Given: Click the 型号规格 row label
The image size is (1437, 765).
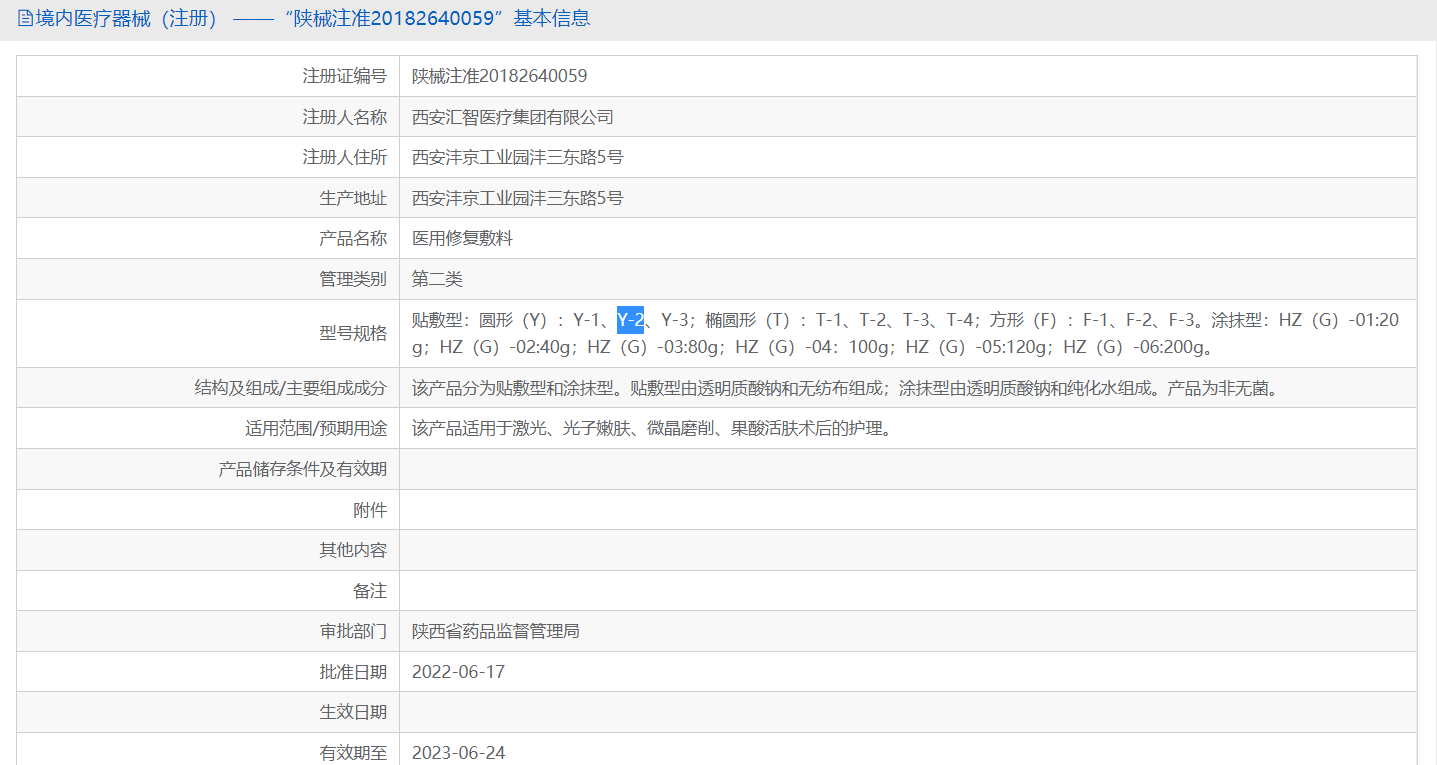Looking at the screenshot, I should 353,334.
